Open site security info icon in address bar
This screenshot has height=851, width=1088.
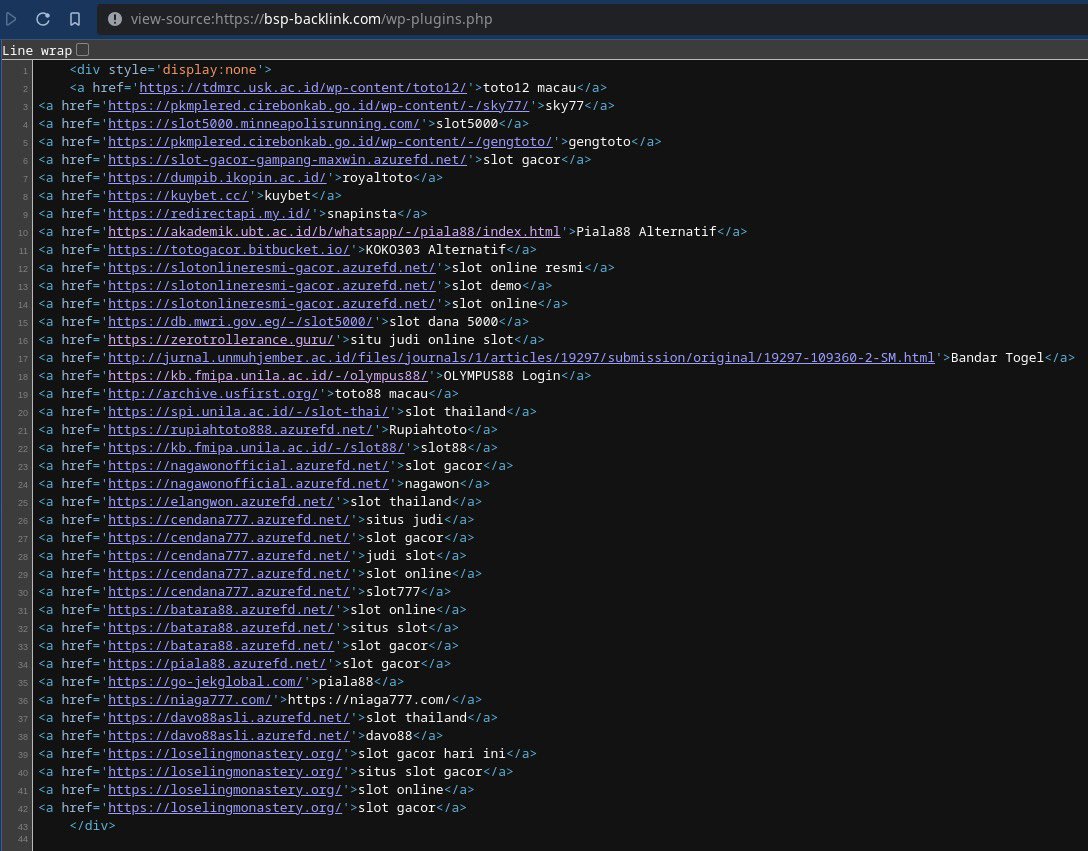coord(115,19)
